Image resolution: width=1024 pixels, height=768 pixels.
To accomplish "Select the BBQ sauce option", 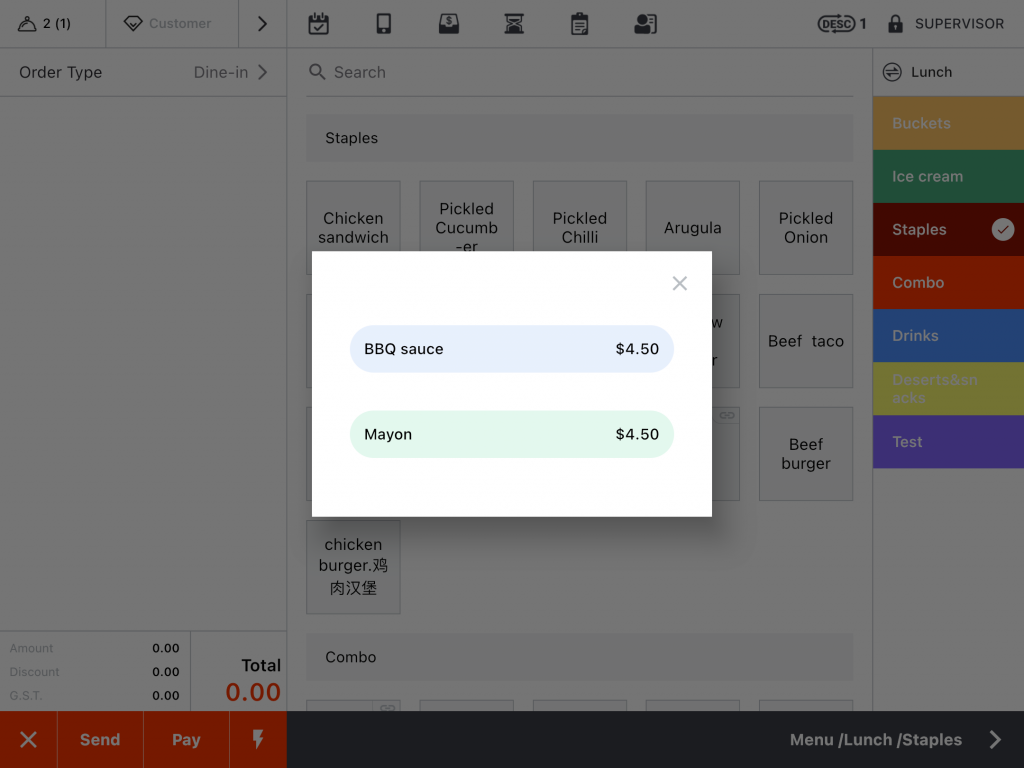I will tap(511, 349).
